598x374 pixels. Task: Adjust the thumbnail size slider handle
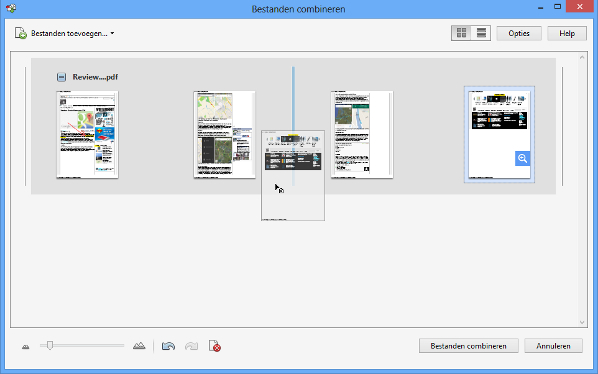50,345
